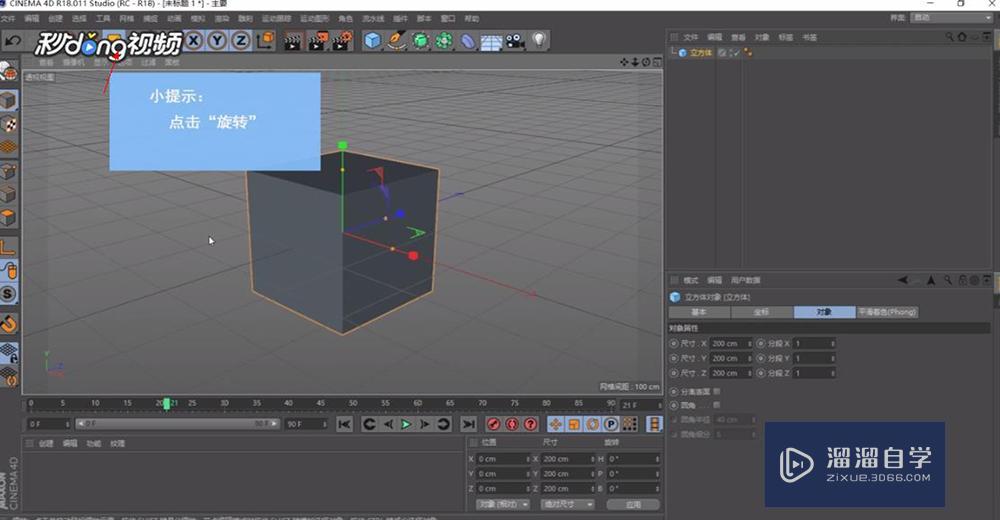Click the Camera object icon

(515, 42)
